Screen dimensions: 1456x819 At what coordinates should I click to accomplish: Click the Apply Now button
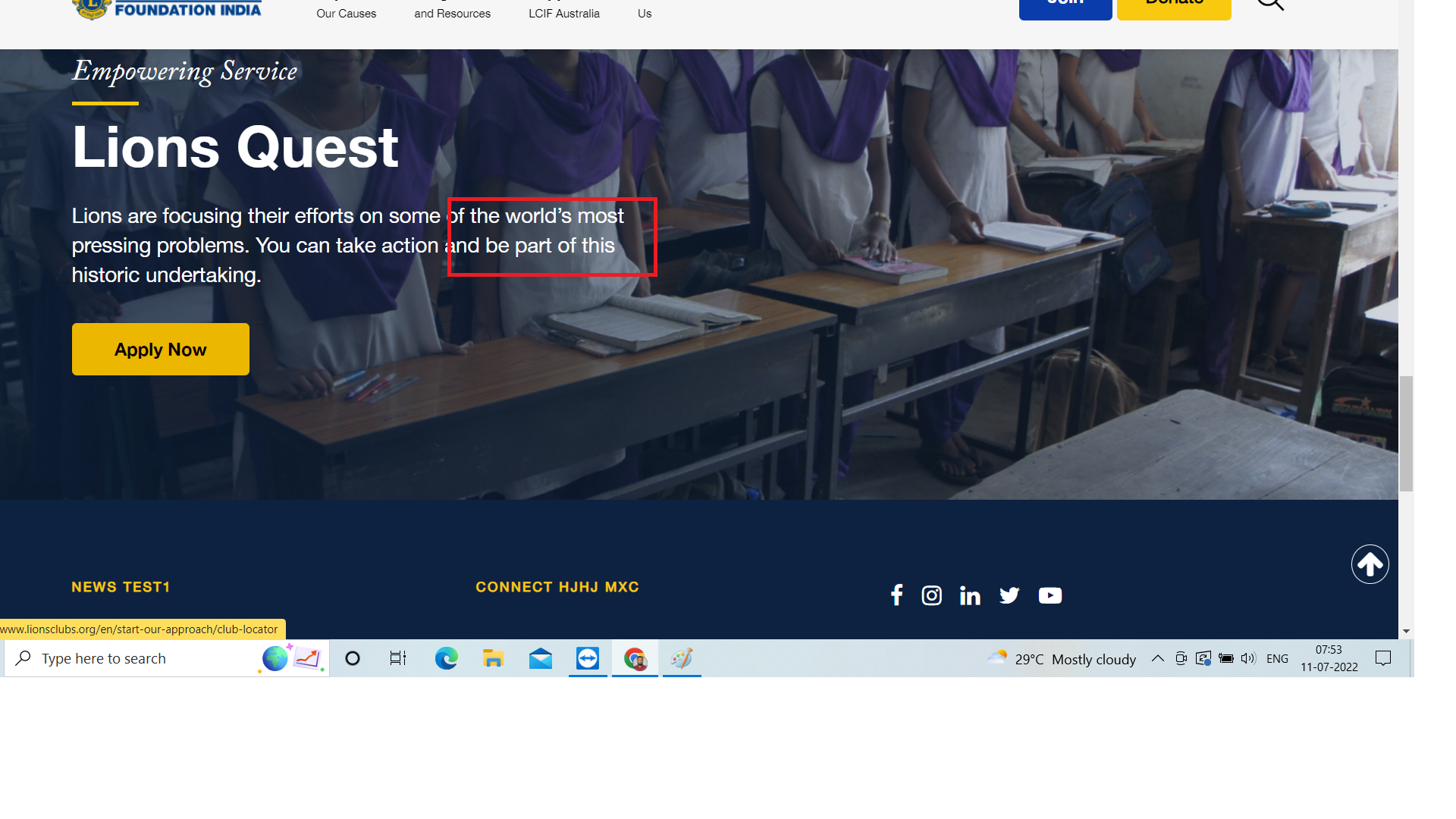click(x=160, y=349)
